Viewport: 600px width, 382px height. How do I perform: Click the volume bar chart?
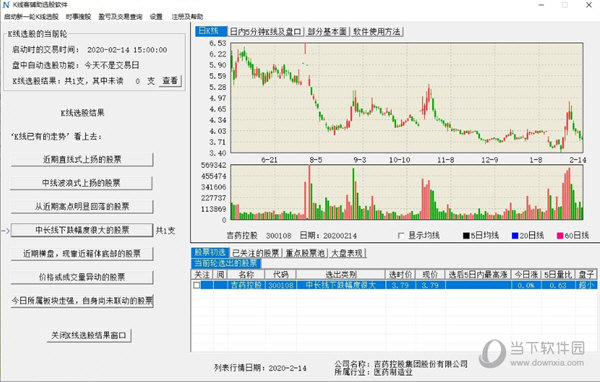click(407, 193)
